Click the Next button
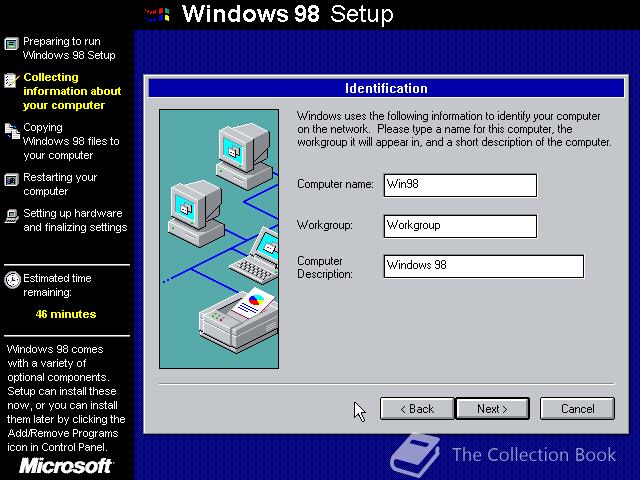The height and width of the screenshot is (480, 640). (493, 409)
